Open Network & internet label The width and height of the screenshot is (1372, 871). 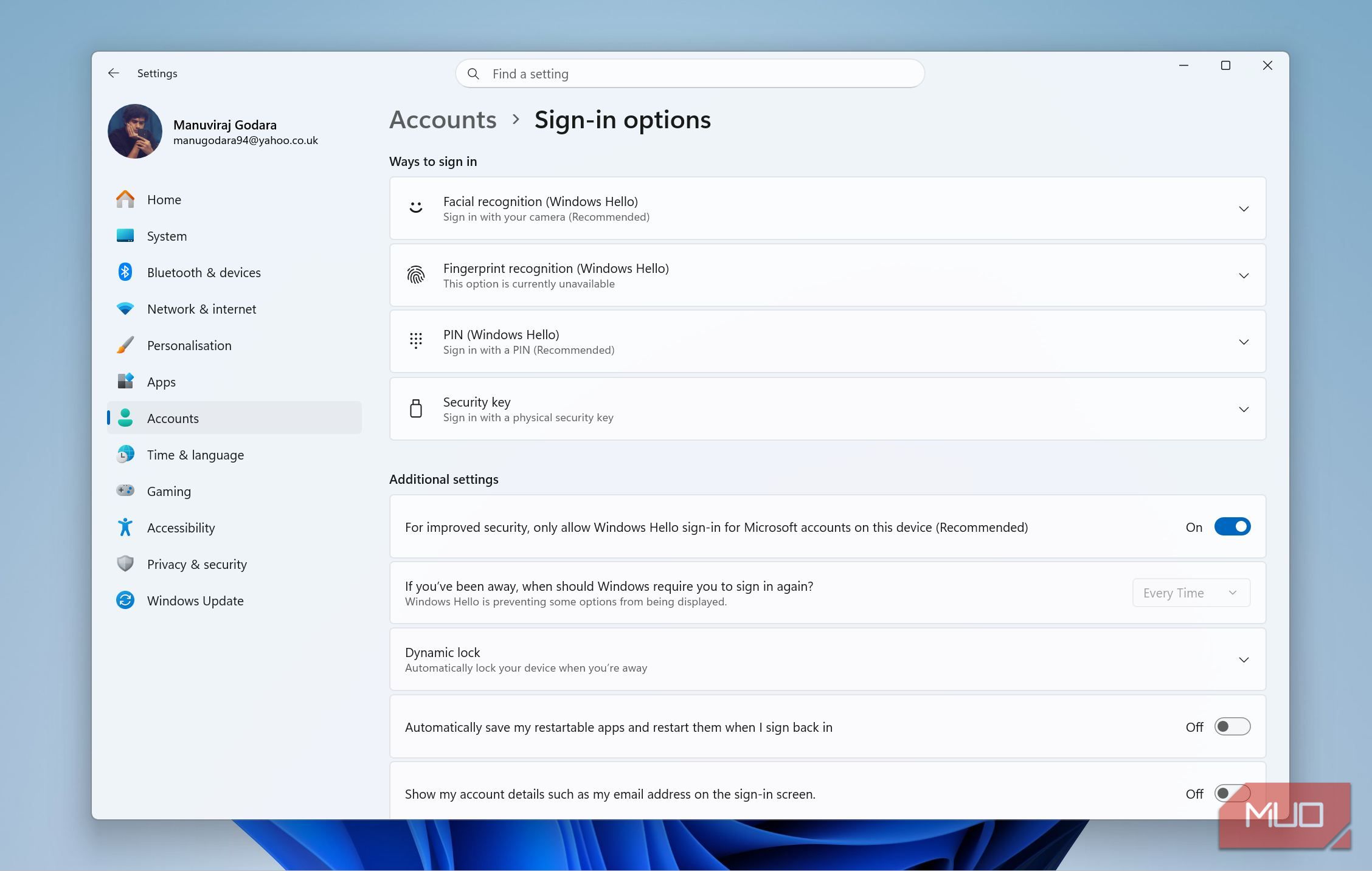[x=201, y=309]
